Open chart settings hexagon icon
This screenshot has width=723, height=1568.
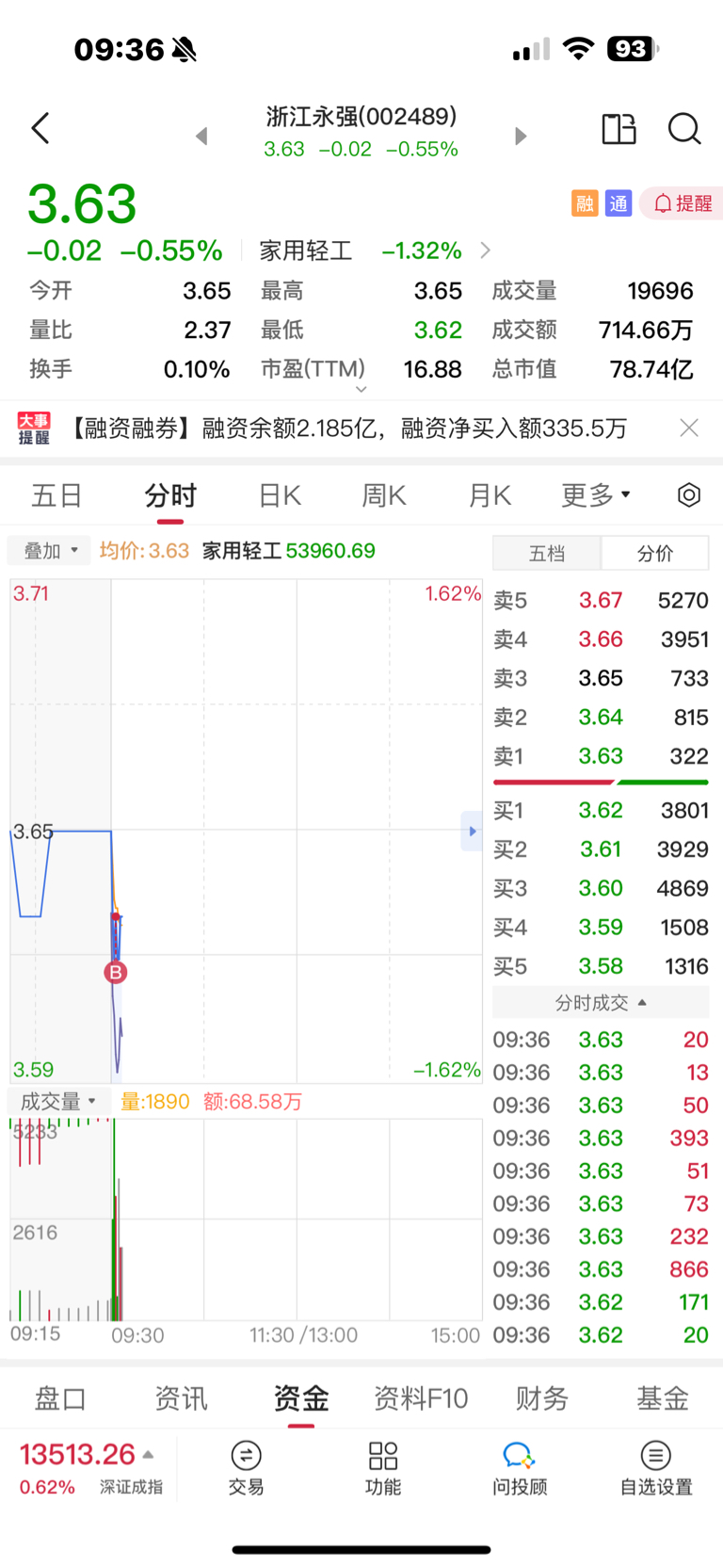(x=689, y=495)
